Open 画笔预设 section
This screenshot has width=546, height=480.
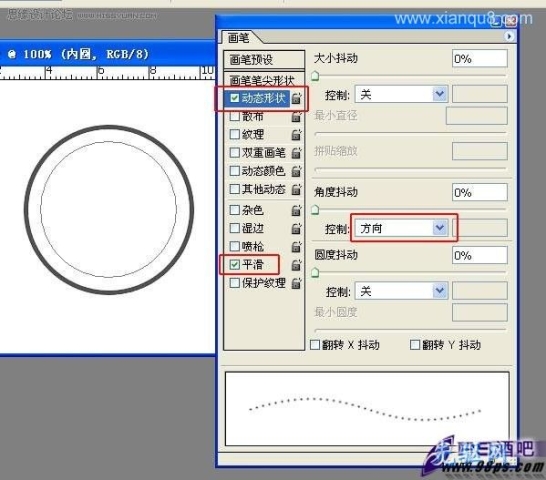264,60
